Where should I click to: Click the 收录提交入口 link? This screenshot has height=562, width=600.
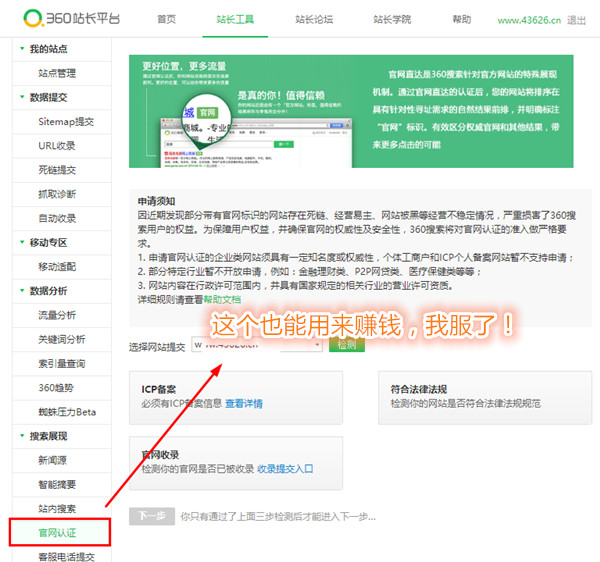pos(285,469)
